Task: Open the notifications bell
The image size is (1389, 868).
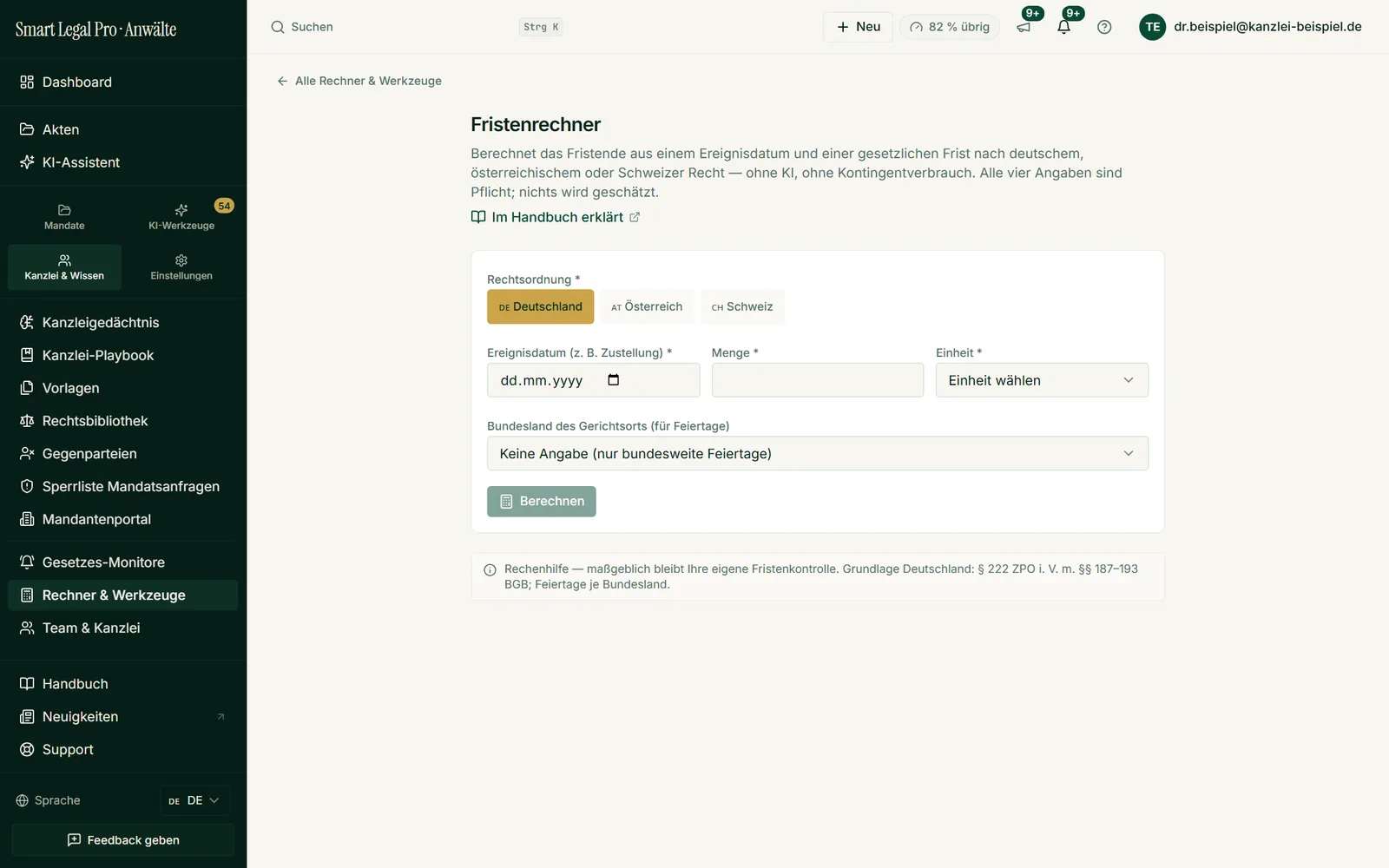Action: click(x=1063, y=27)
